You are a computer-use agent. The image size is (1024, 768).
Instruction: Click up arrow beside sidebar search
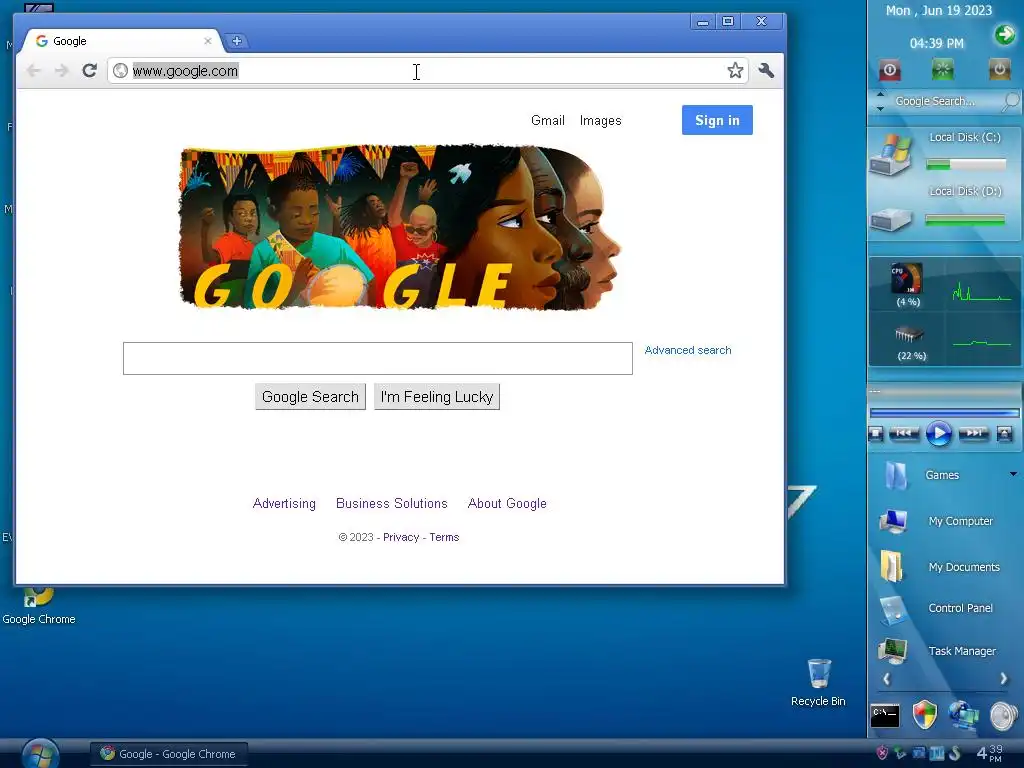880,95
